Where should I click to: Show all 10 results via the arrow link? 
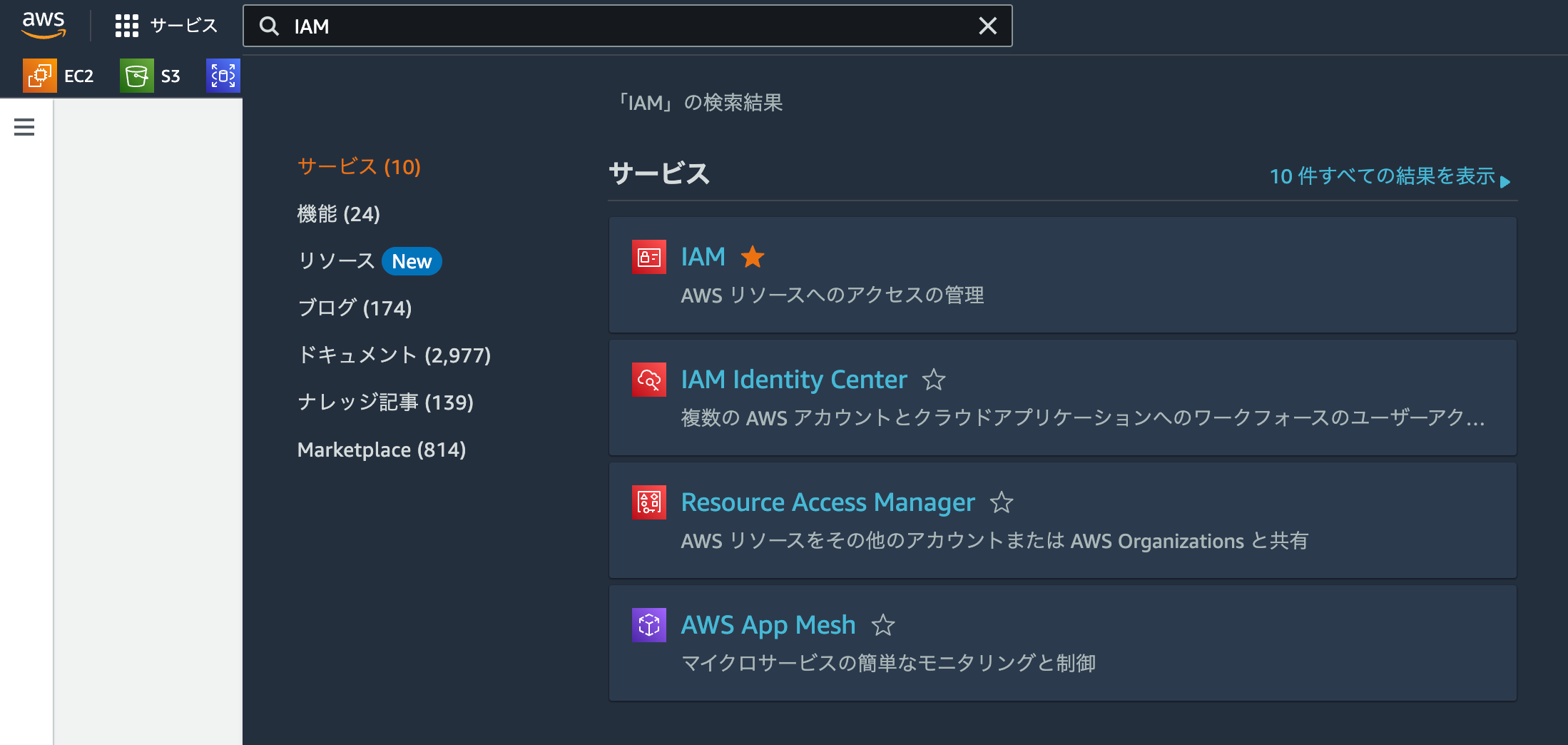(1388, 176)
